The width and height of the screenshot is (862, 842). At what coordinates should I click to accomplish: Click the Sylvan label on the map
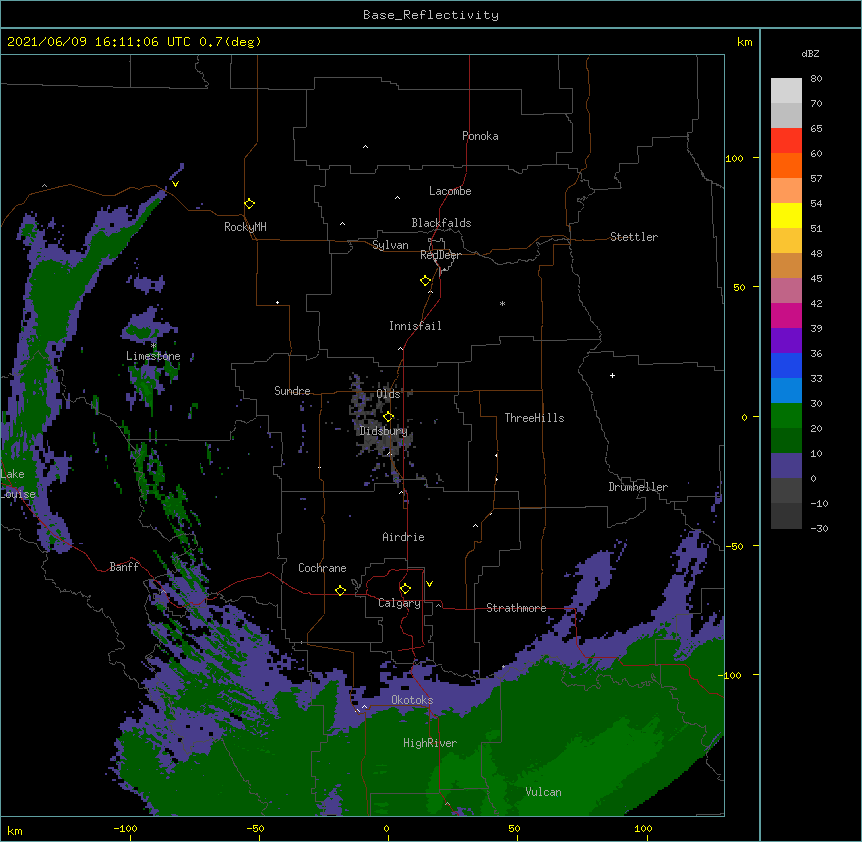[390, 245]
